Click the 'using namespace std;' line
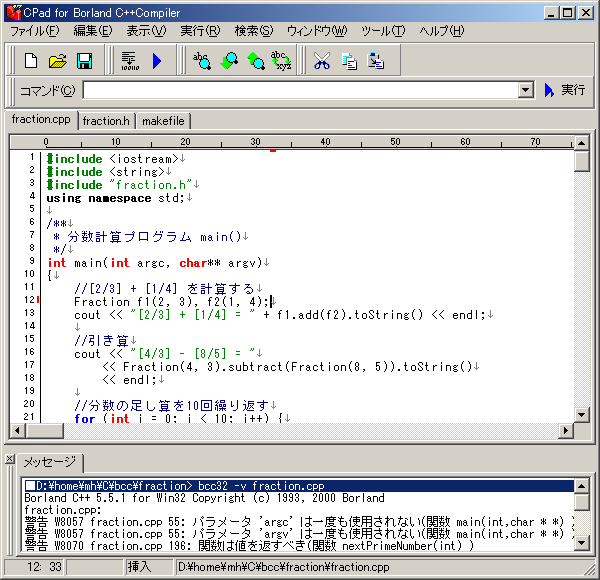This screenshot has width=600, height=580. tap(119, 198)
